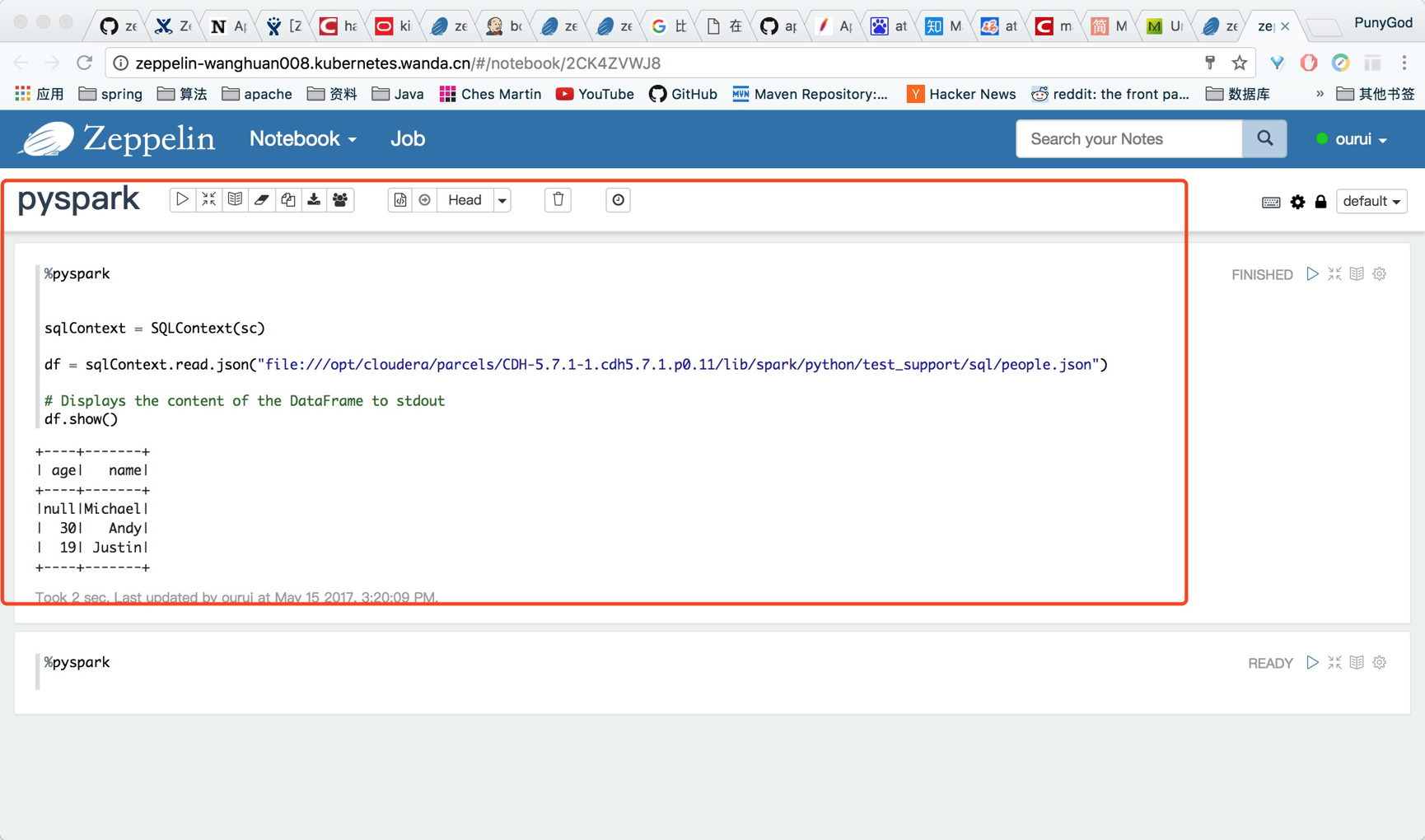Toggle show/hide output for all paragraphs

235,200
